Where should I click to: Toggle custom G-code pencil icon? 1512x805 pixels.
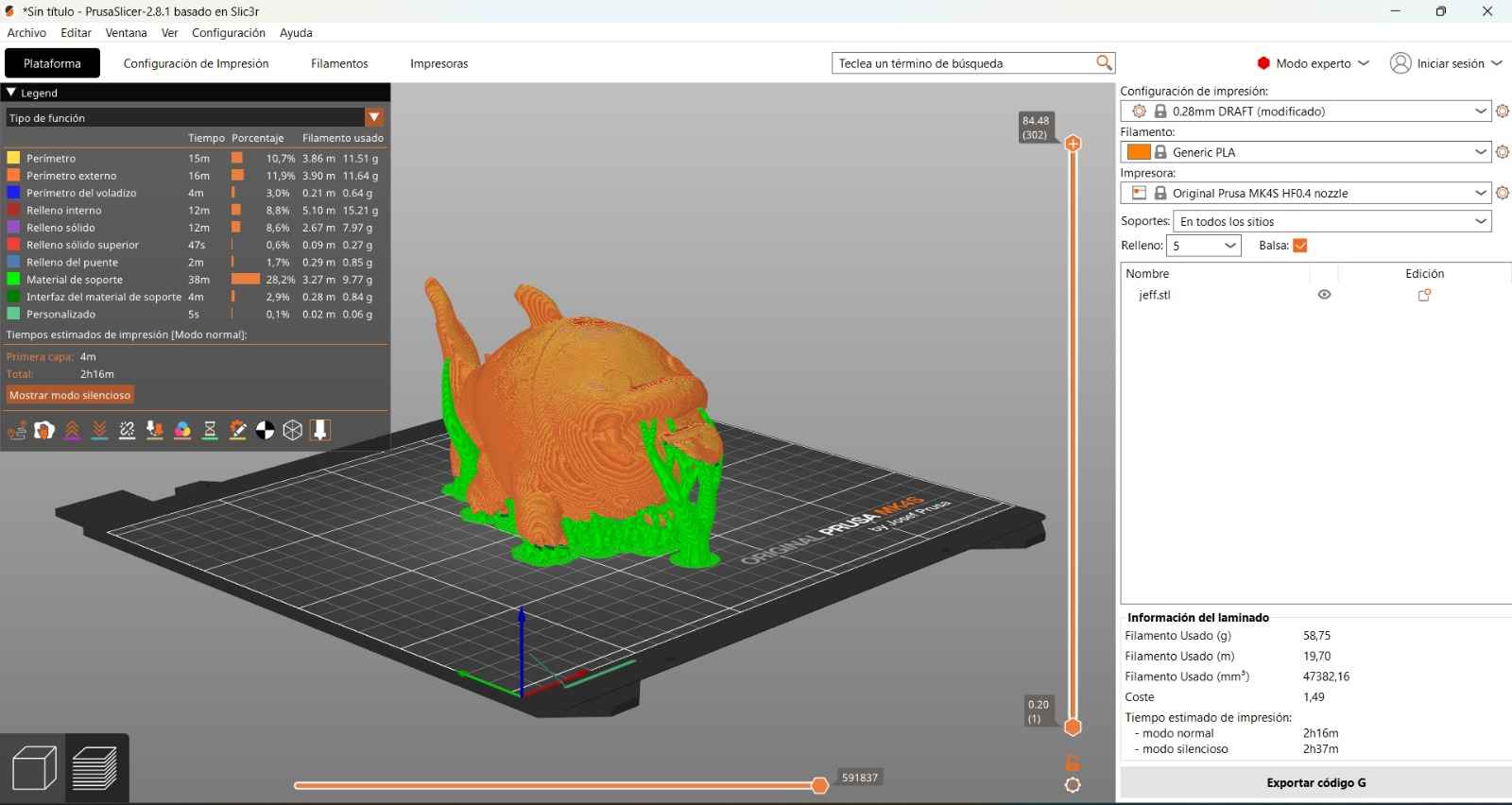[238, 431]
